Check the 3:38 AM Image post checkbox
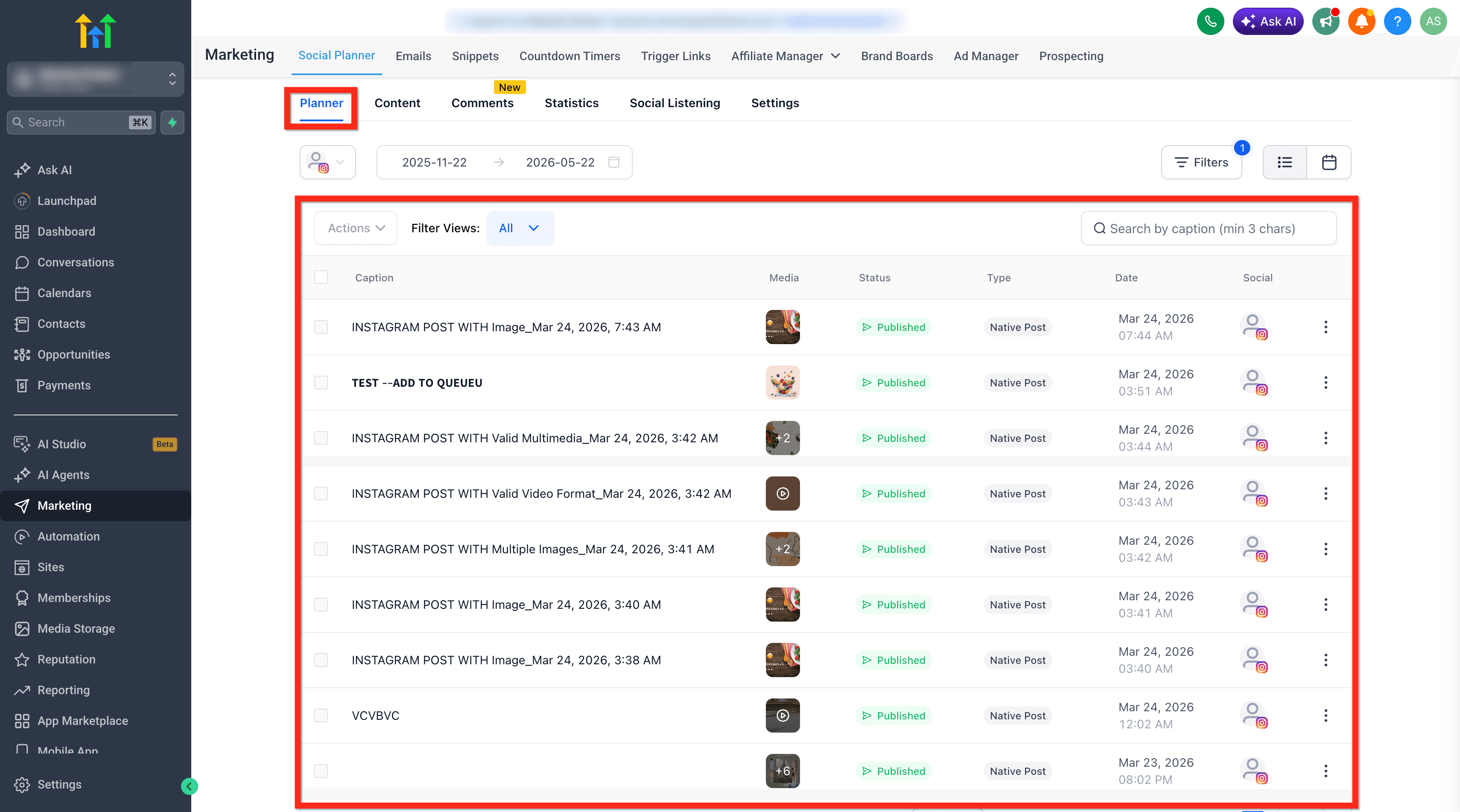Viewport: 1460px width, 812px height. (321, 660)
